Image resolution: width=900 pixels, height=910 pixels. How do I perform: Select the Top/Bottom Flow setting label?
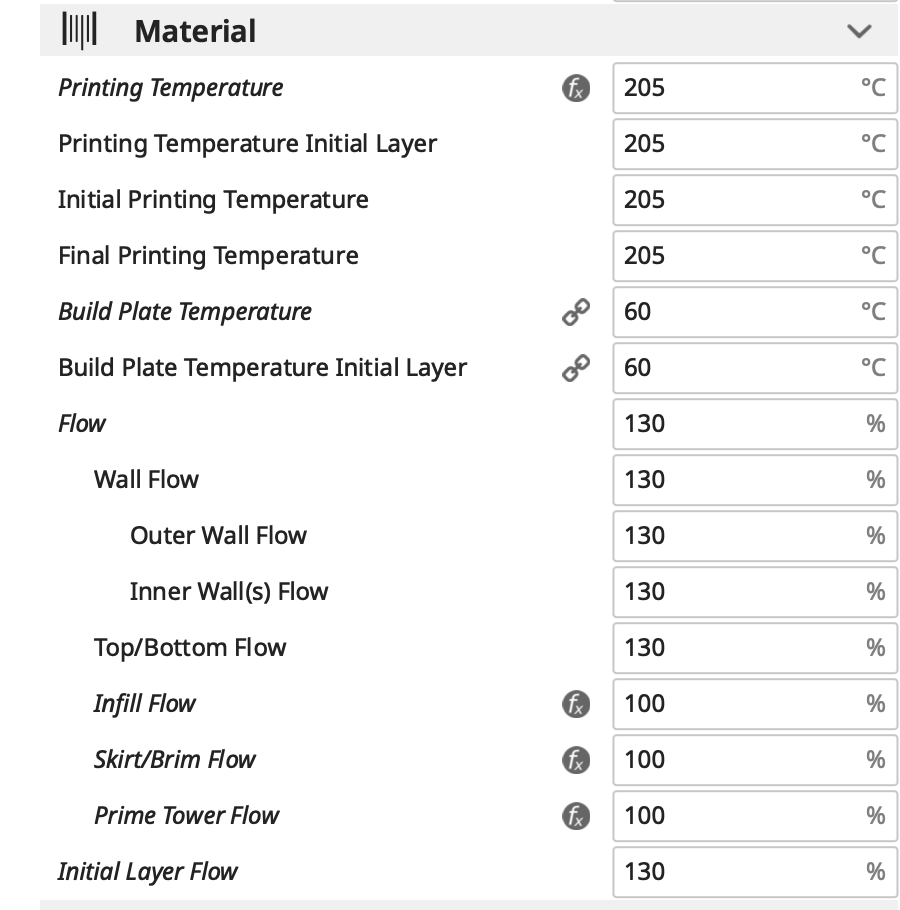tap(190, 648)
